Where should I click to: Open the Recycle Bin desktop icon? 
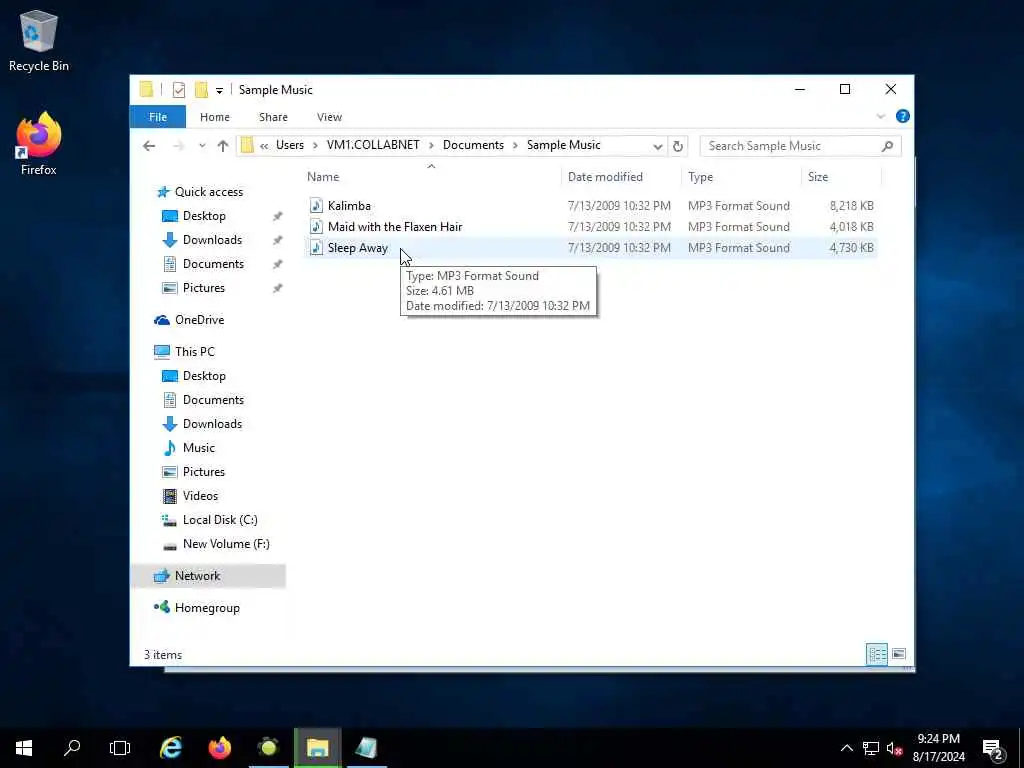click(x=39, y=40)
